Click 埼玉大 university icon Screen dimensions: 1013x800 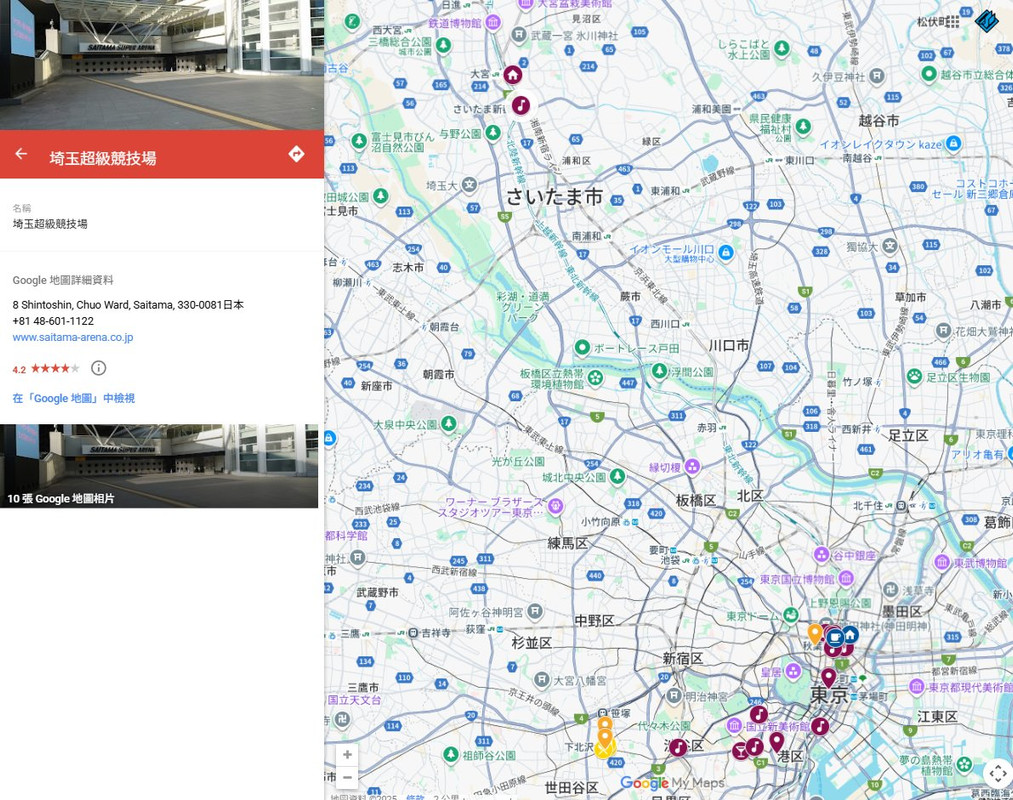(x=469, y=185)
